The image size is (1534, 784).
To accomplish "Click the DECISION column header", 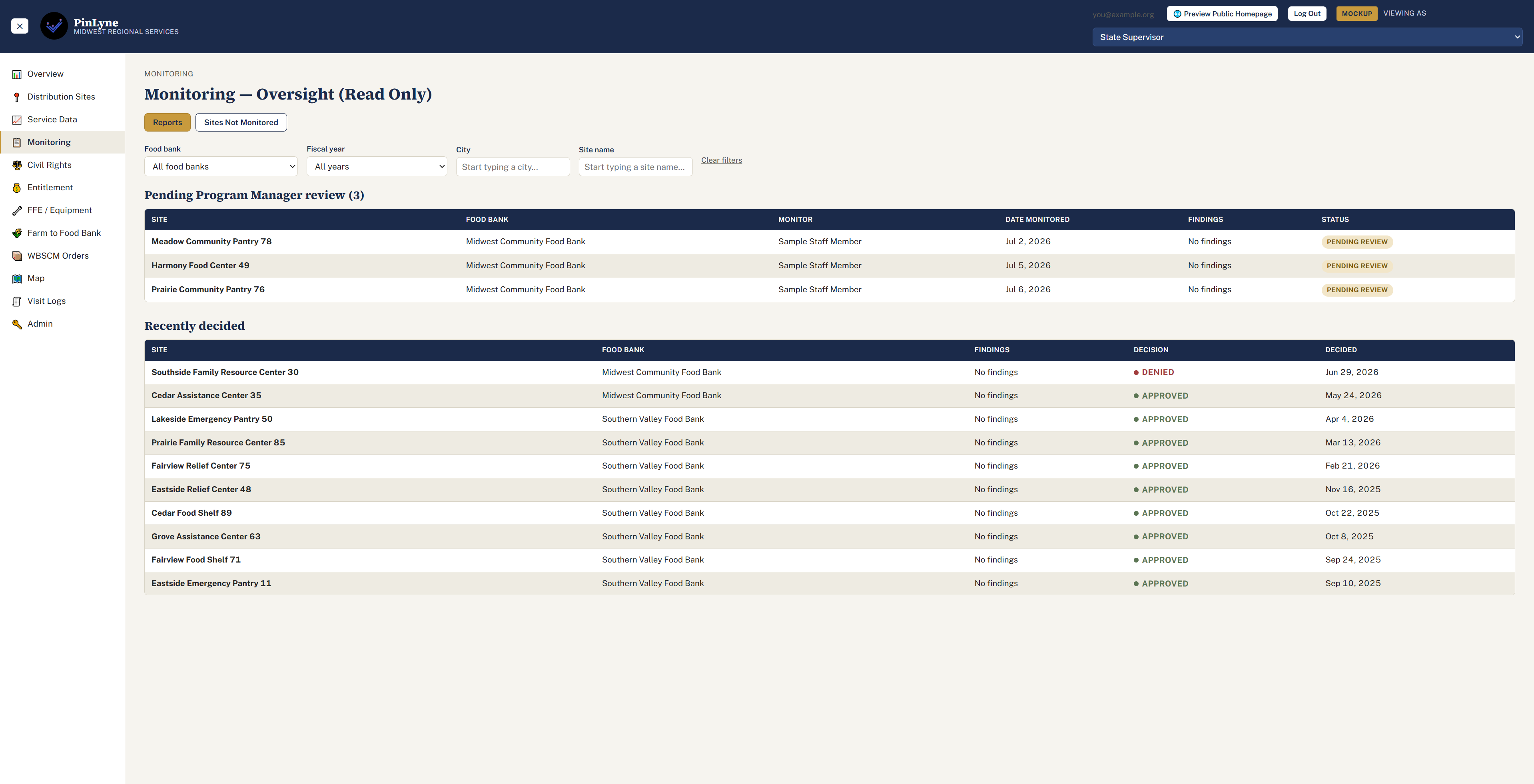I will click(x=1151, y=350).
